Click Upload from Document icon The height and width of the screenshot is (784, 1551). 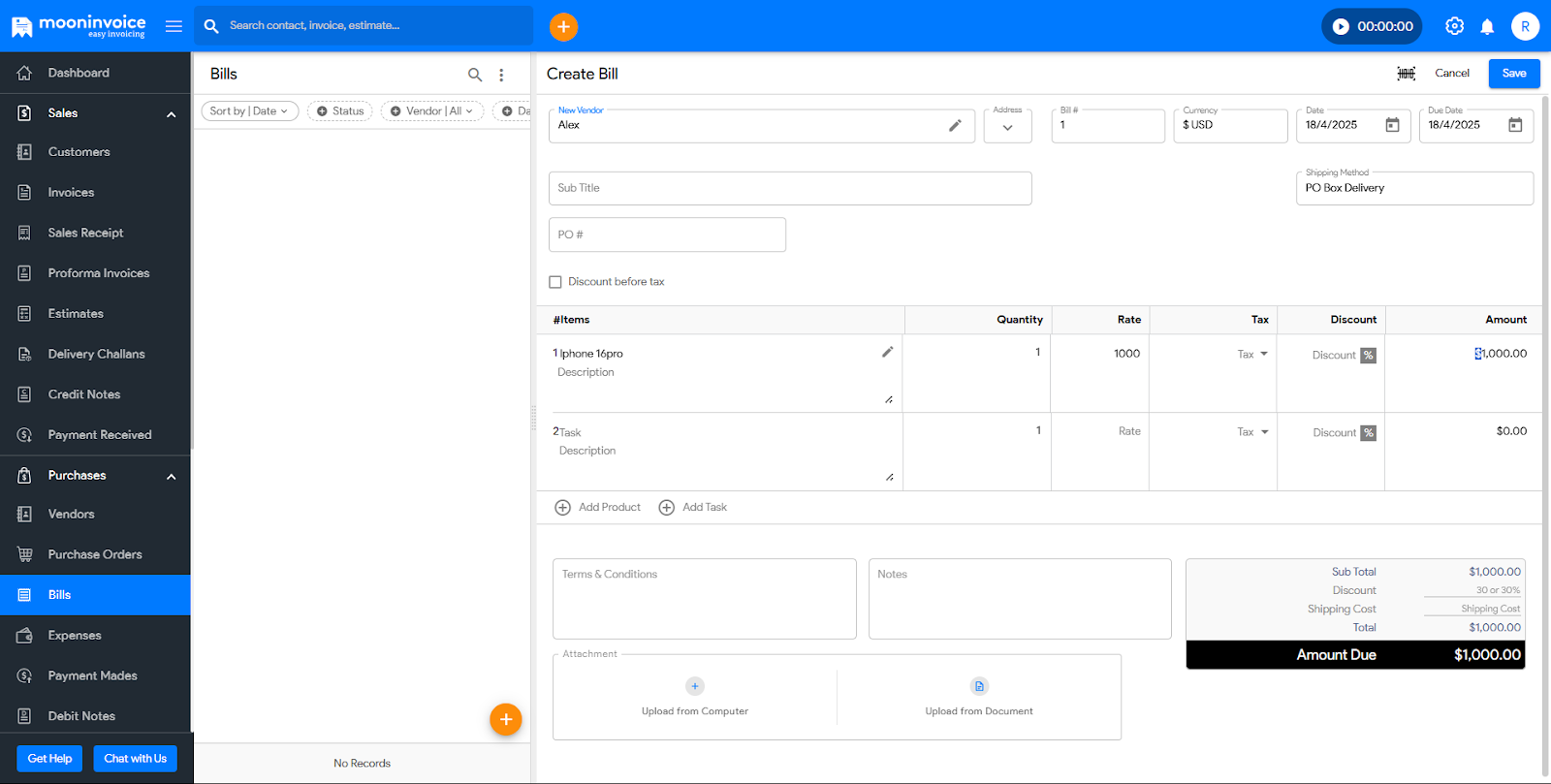979,686
